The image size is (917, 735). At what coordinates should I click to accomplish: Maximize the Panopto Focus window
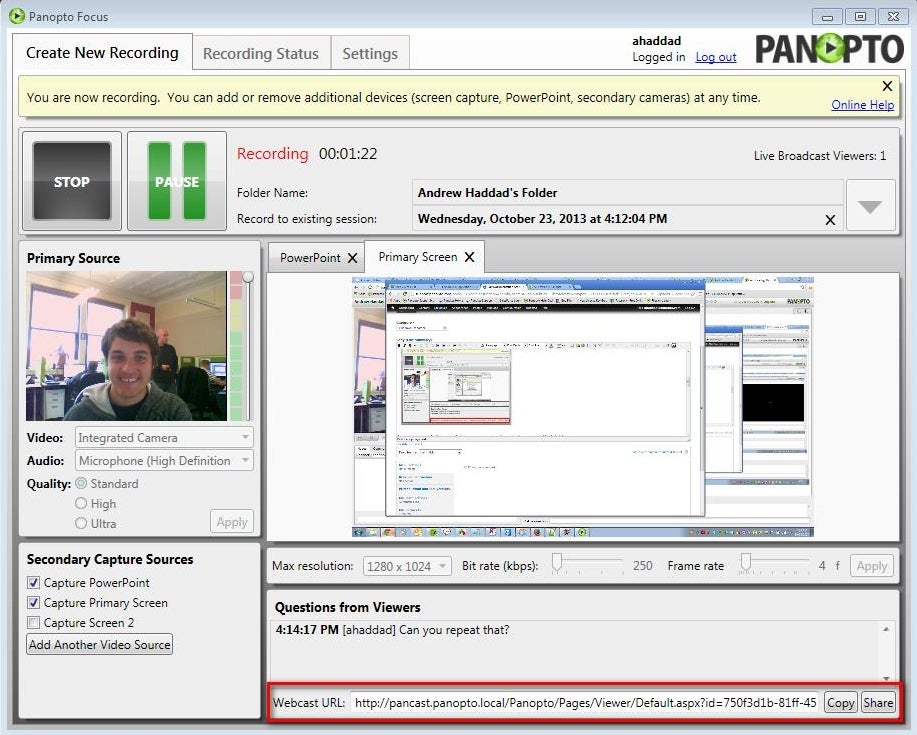[860, 16]
